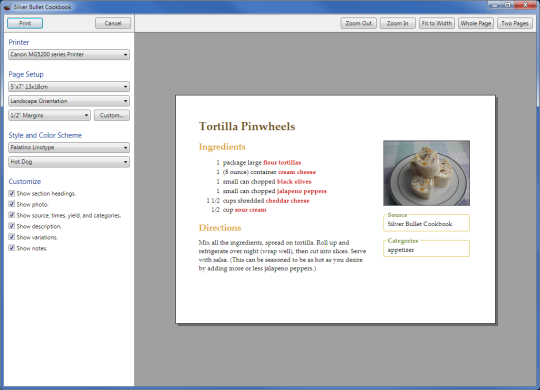This screenshot has height=390, width=540.
Task: Cancel the print preview
Action: [113, 23]
